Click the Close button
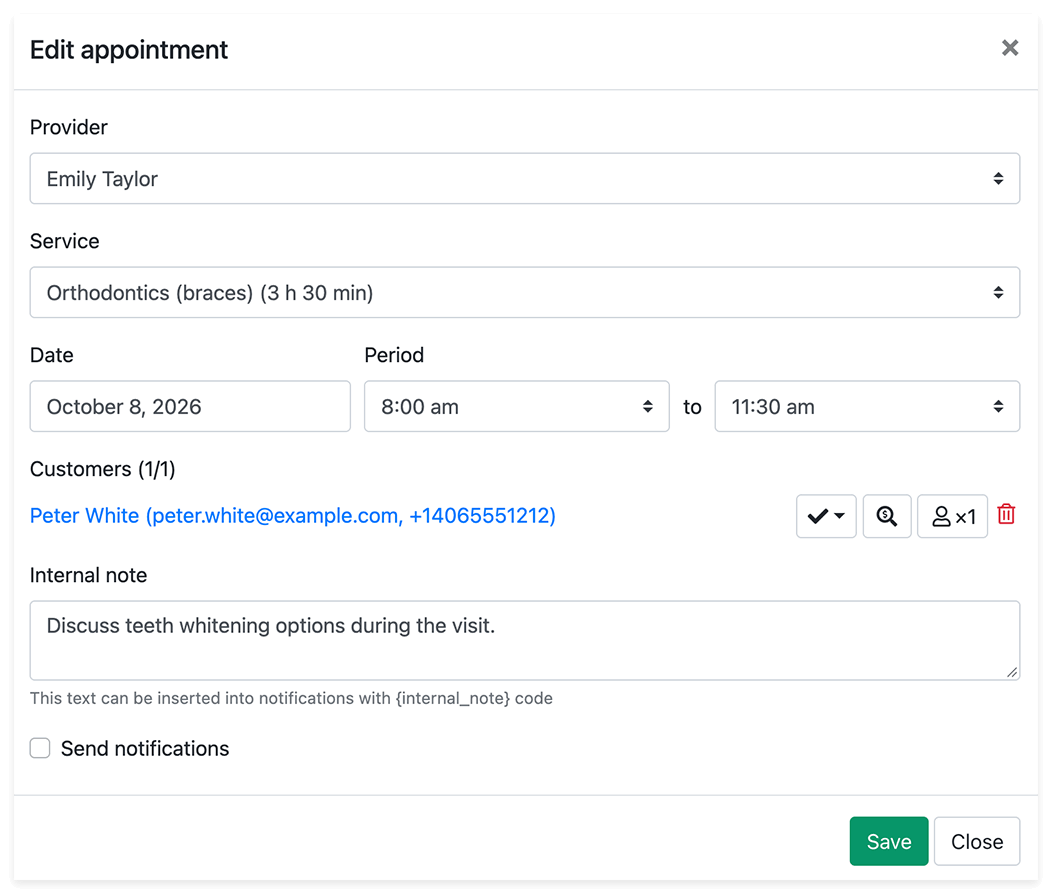This screenshot has width=1052, height=894. coord(977,841)
